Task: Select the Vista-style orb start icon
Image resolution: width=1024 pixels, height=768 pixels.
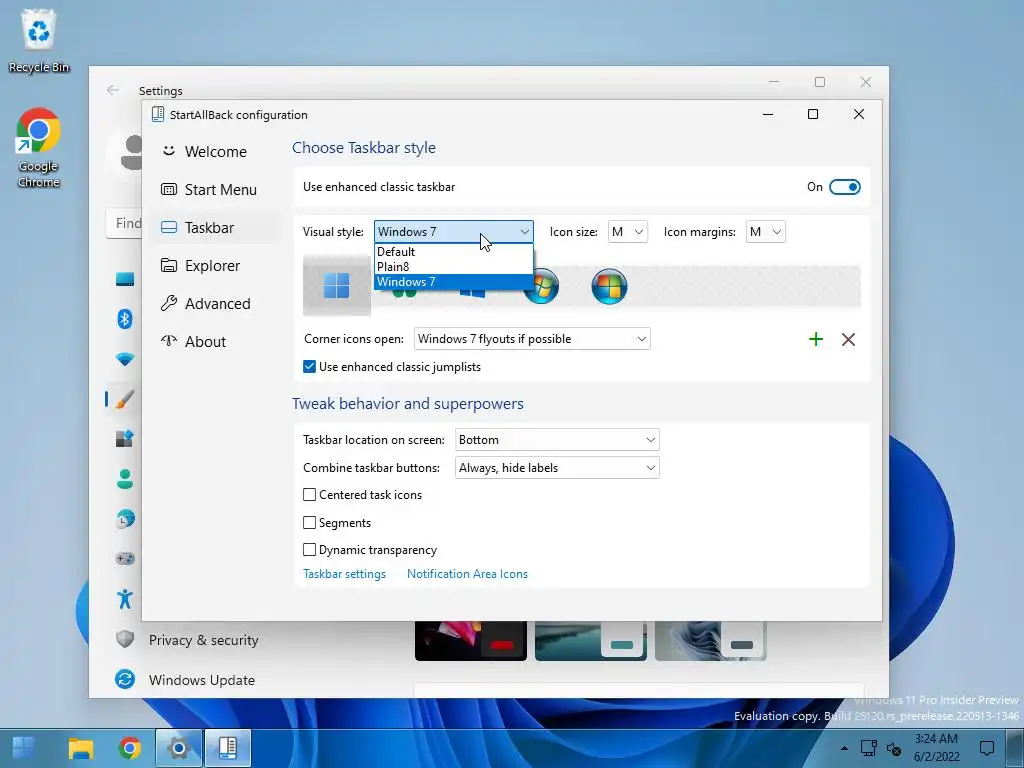Action: coord(542,289)
